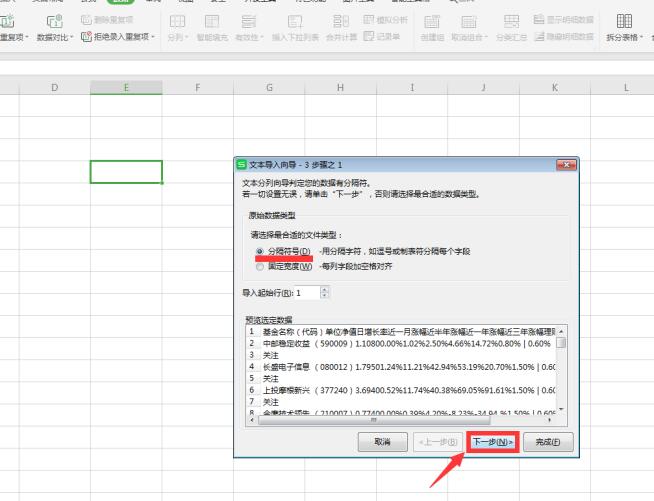The image size is (654, 501).
Task: Click the green-outlined selected cell in column E
Action: [126, 172]
